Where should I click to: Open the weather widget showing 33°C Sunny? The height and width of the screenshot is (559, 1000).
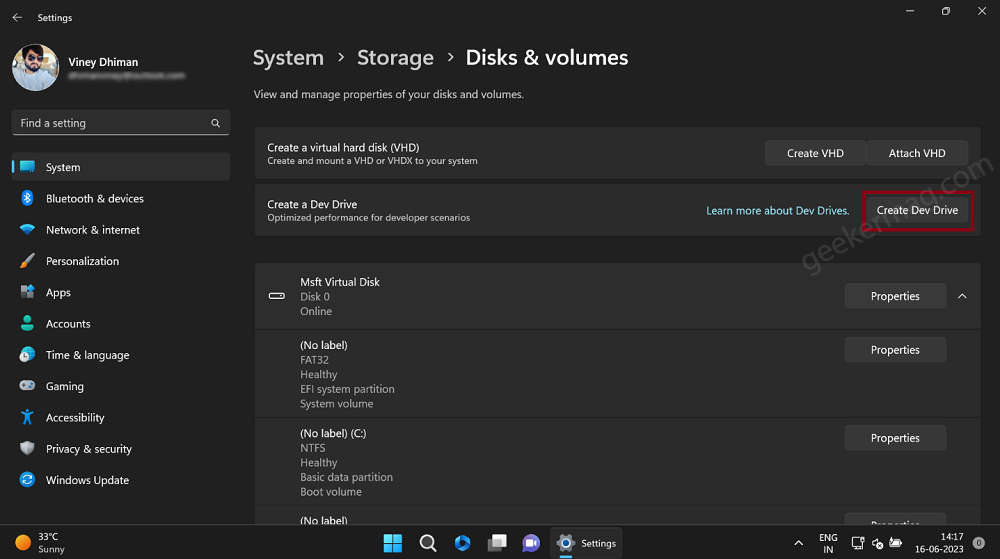coord(41,542)
